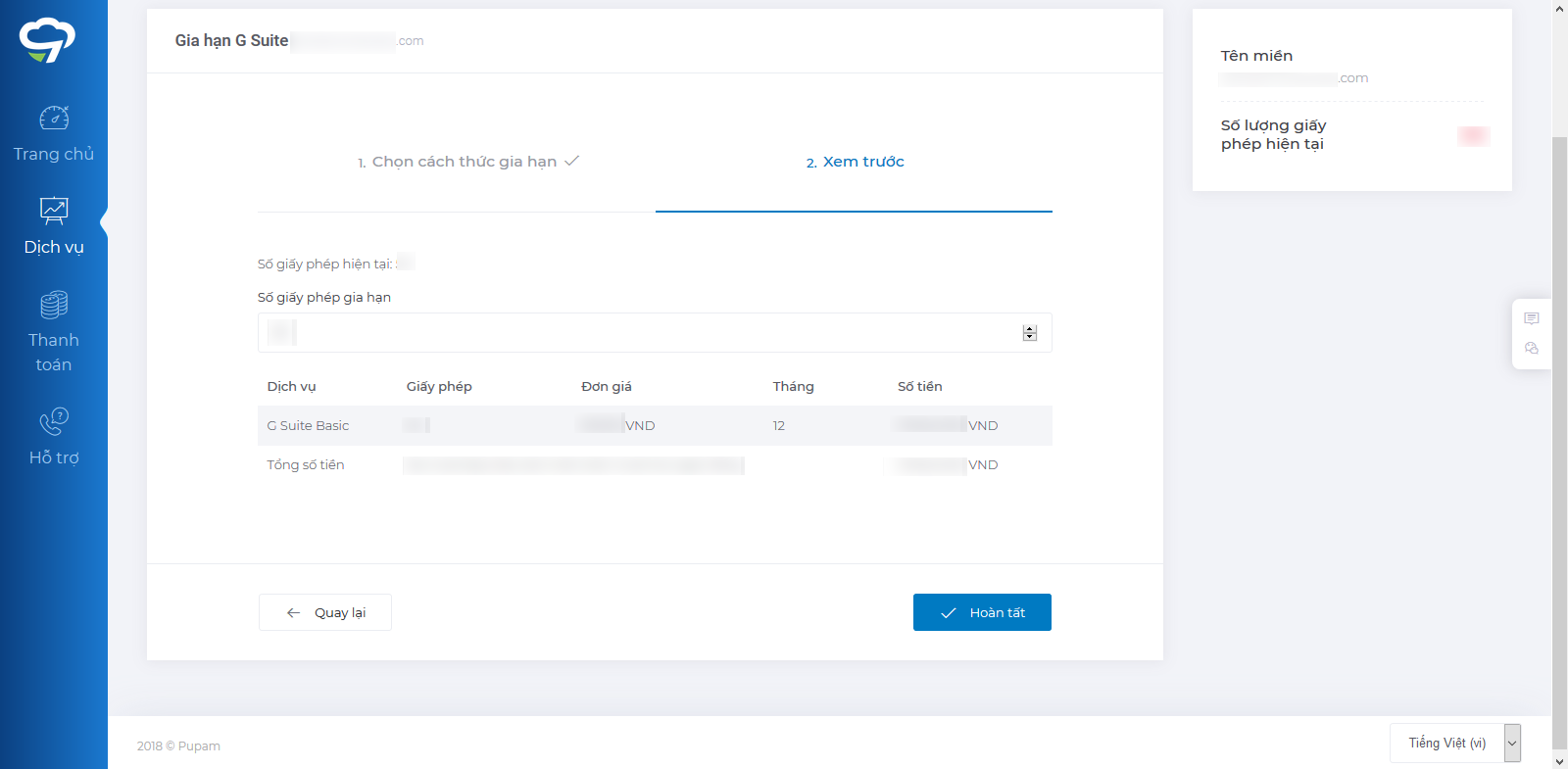
Task: Click Giấy phép column header
Action: (439, 386)
